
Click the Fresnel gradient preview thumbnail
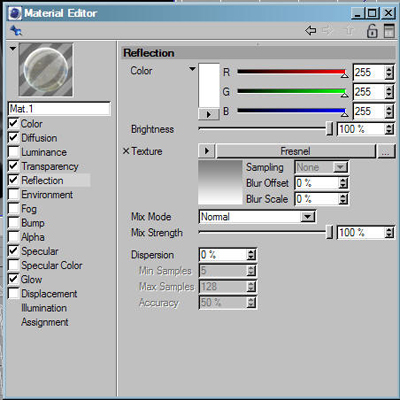(220, 182)
